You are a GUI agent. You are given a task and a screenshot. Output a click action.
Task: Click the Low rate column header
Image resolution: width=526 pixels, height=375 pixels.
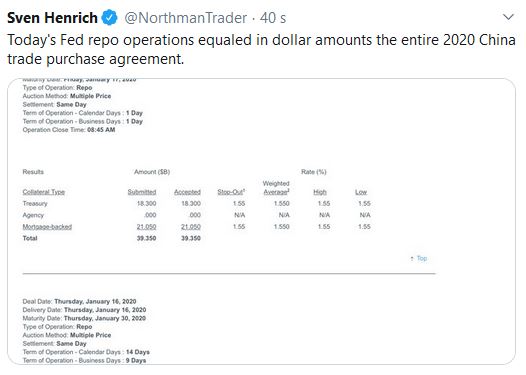pyautogui.click(x=361, y=192)
